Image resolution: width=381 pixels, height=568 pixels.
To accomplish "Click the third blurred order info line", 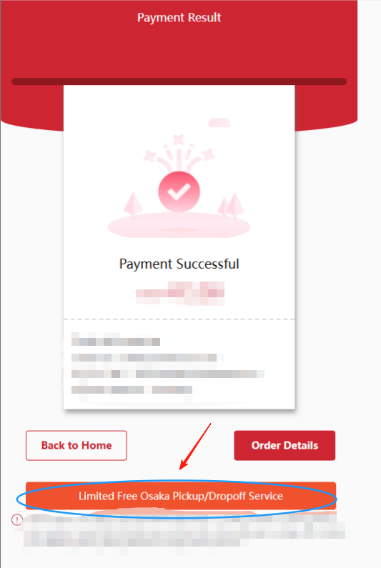I will [168, 374].
